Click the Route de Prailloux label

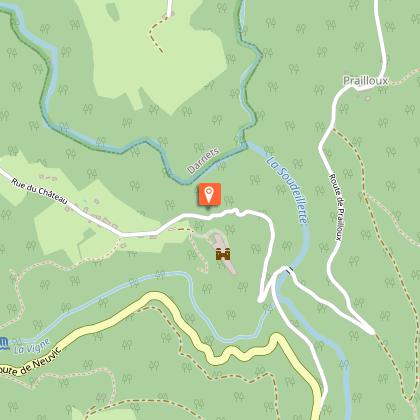(336, 207)
